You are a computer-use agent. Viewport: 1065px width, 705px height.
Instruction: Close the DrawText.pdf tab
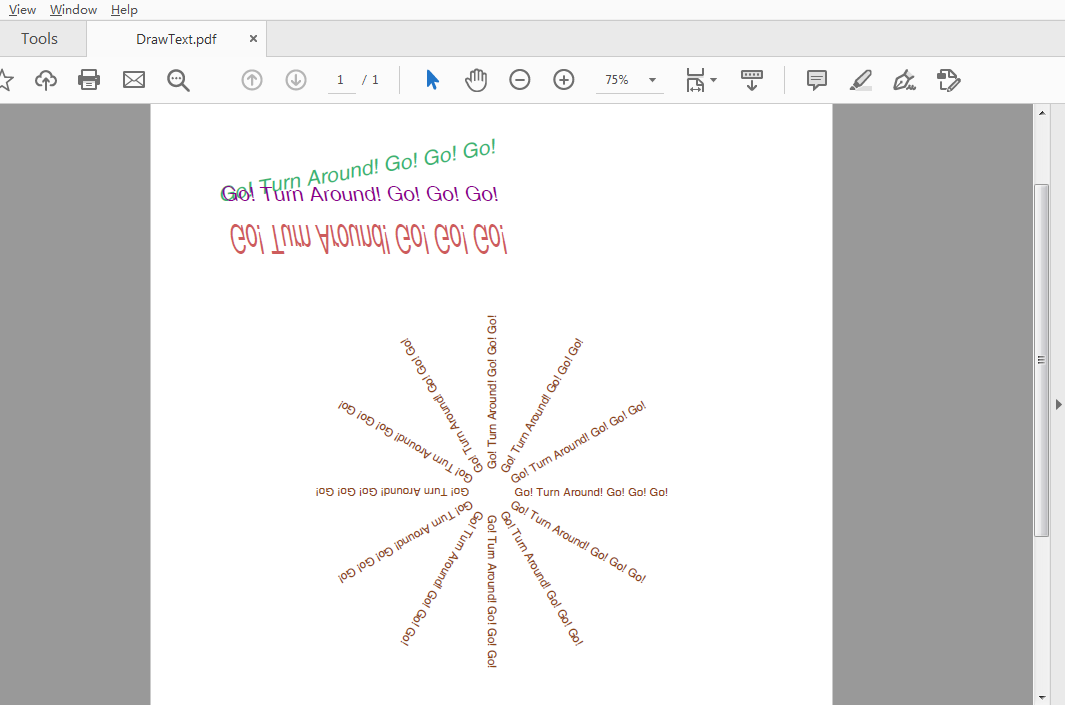coord(253,39)
